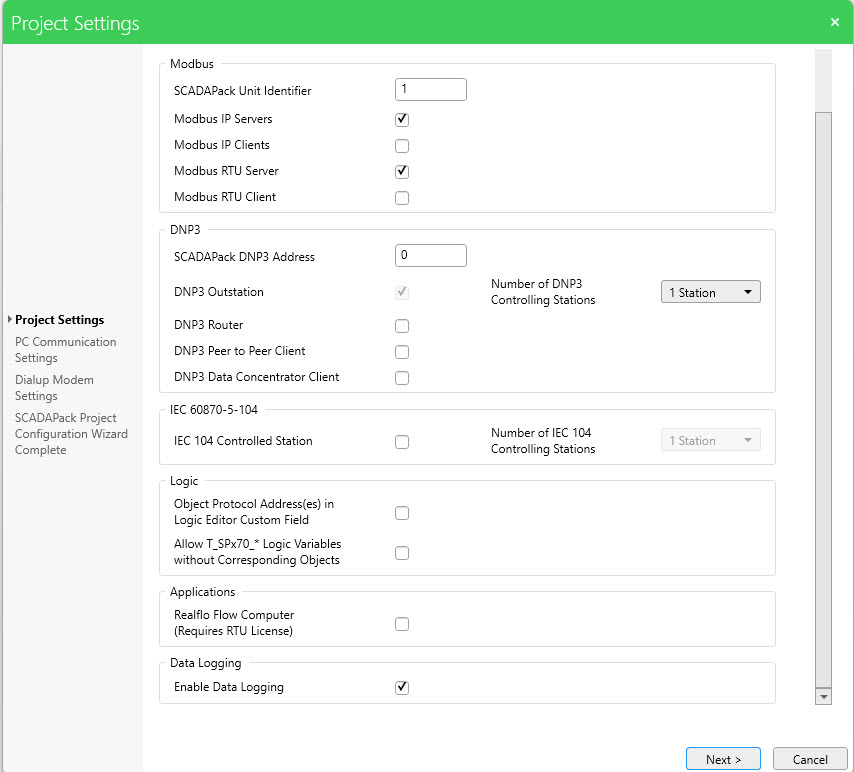Click the DNP3 Router label
854x772 pixels.
[x=208, y=325]
